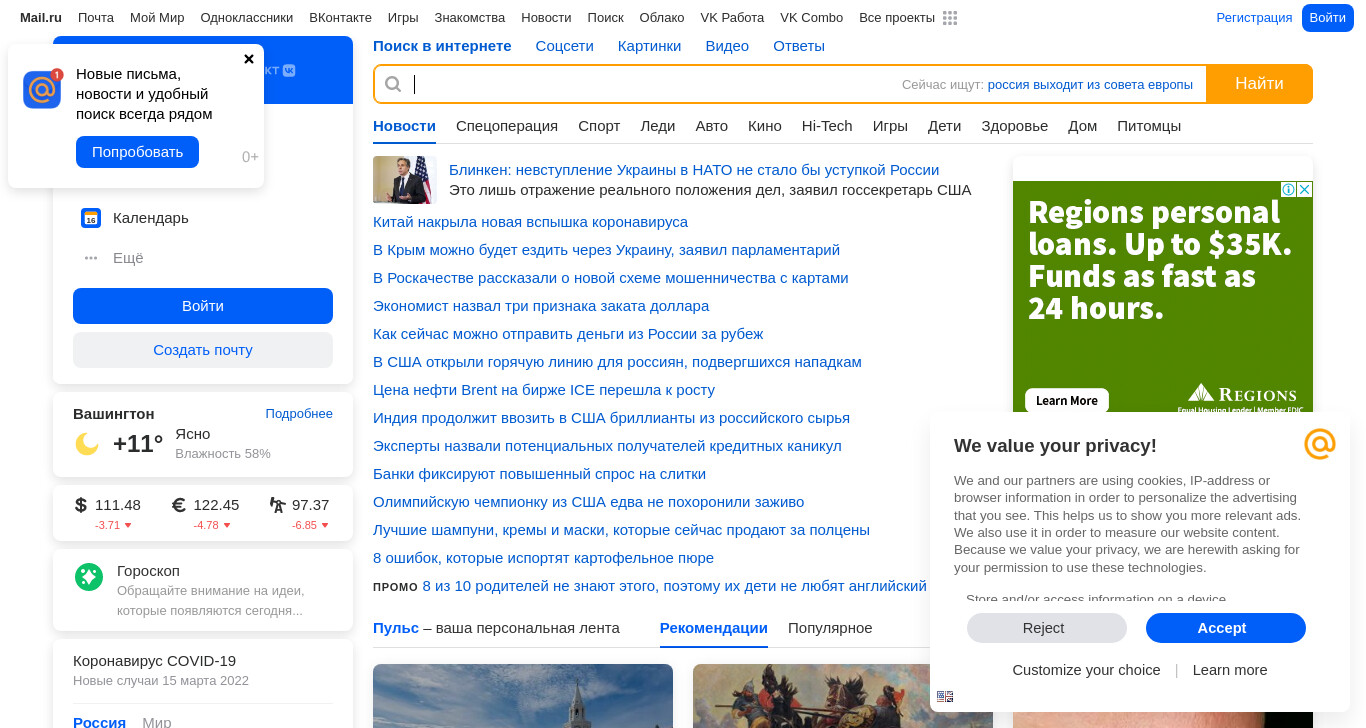Screen dimensions: 1366x728
Task: Open Мой Мир in top bar
Action: coord(157,18)
